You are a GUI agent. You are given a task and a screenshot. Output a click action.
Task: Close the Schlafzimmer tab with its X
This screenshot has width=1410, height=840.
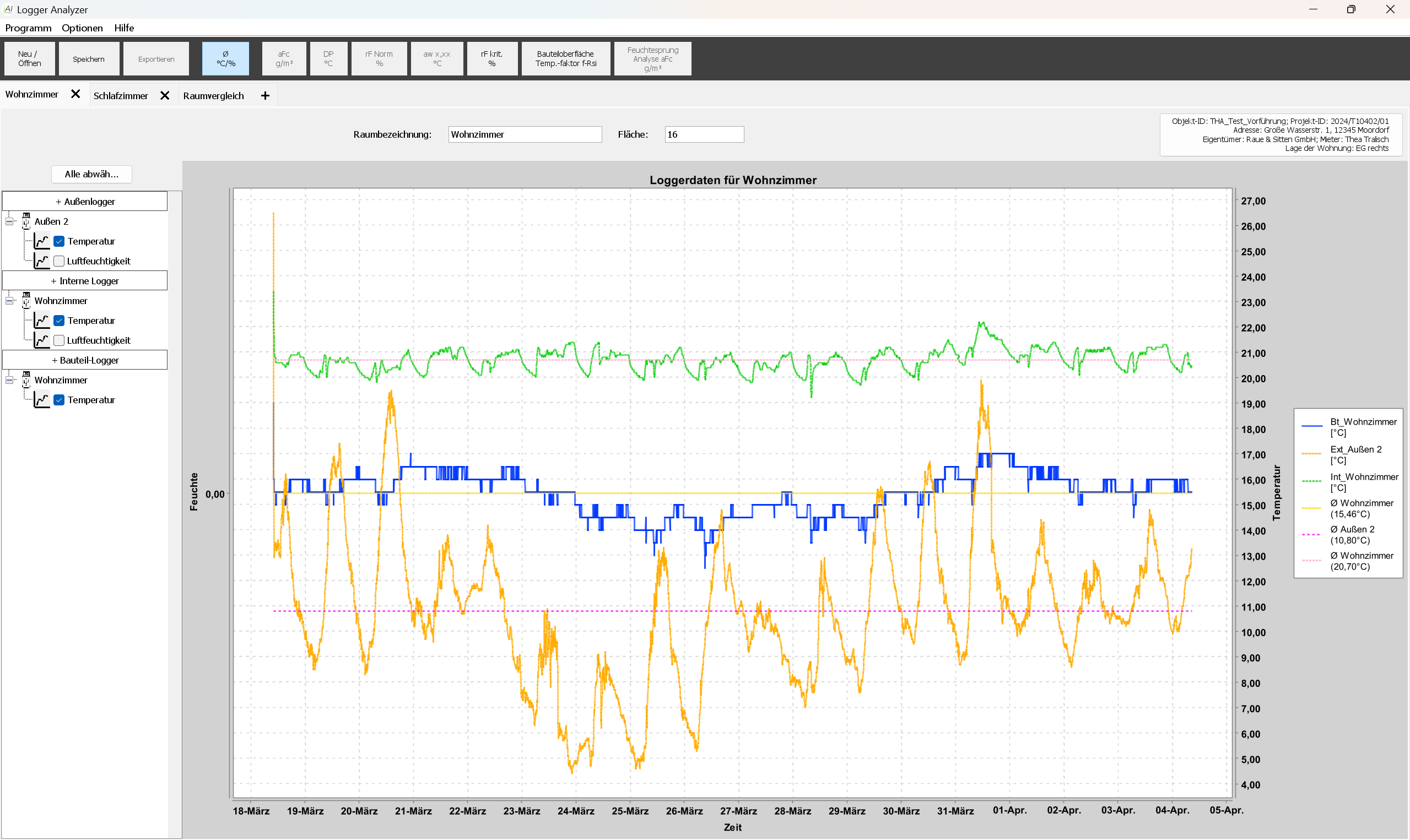(x=165, y=96)
